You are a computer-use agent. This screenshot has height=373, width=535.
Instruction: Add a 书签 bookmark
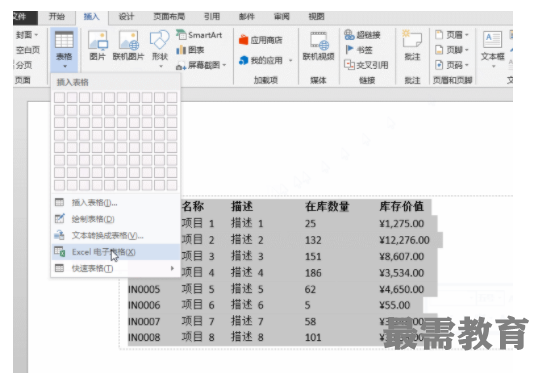(x=358, y=50)
